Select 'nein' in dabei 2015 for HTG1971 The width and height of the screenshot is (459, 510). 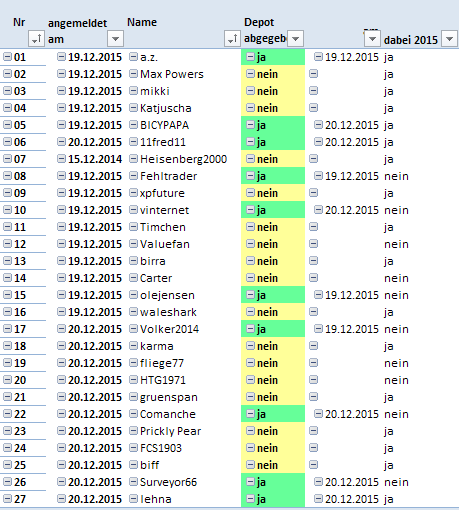396,380
